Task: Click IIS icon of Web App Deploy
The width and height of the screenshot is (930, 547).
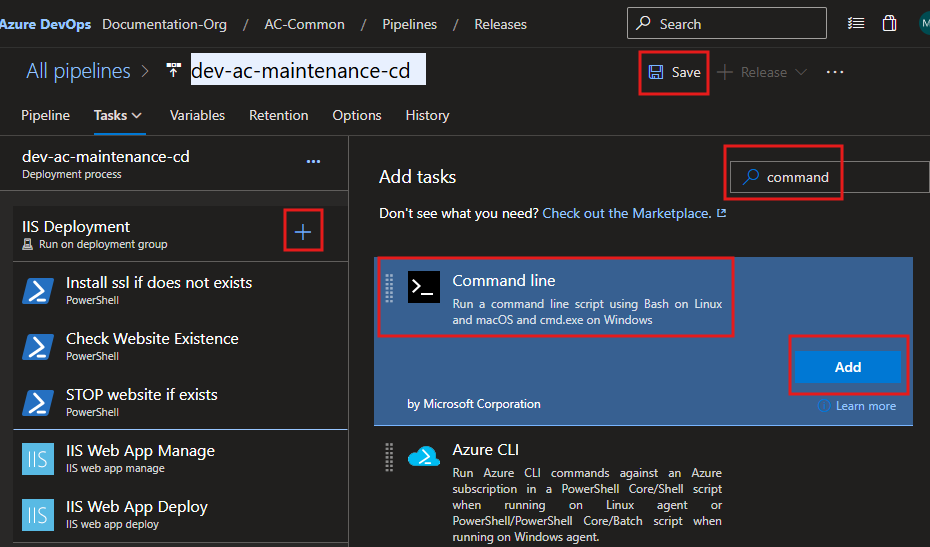Action: click(x=37, y=515)
